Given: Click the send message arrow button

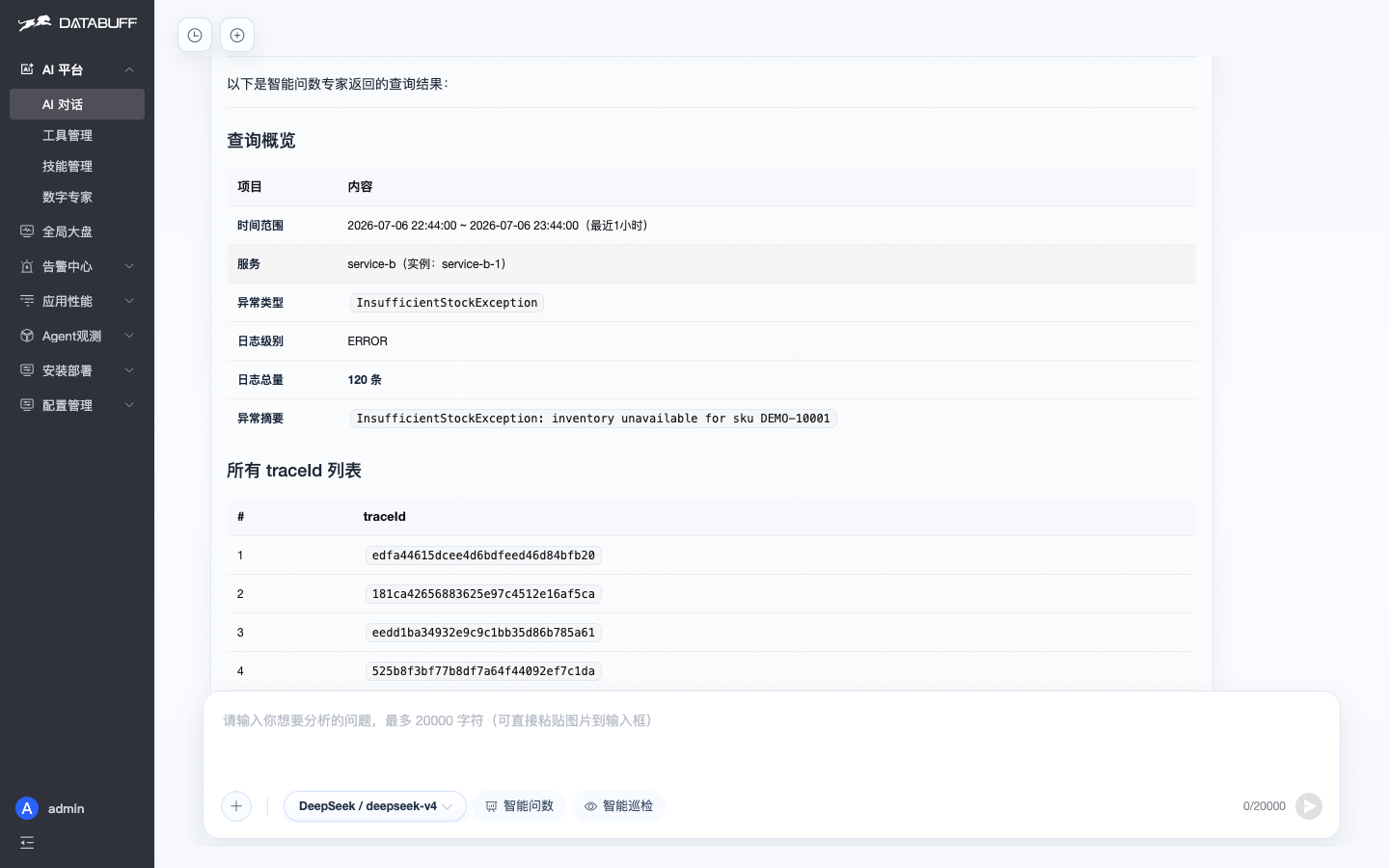Looking at the screenshot, I should 1309,806.
